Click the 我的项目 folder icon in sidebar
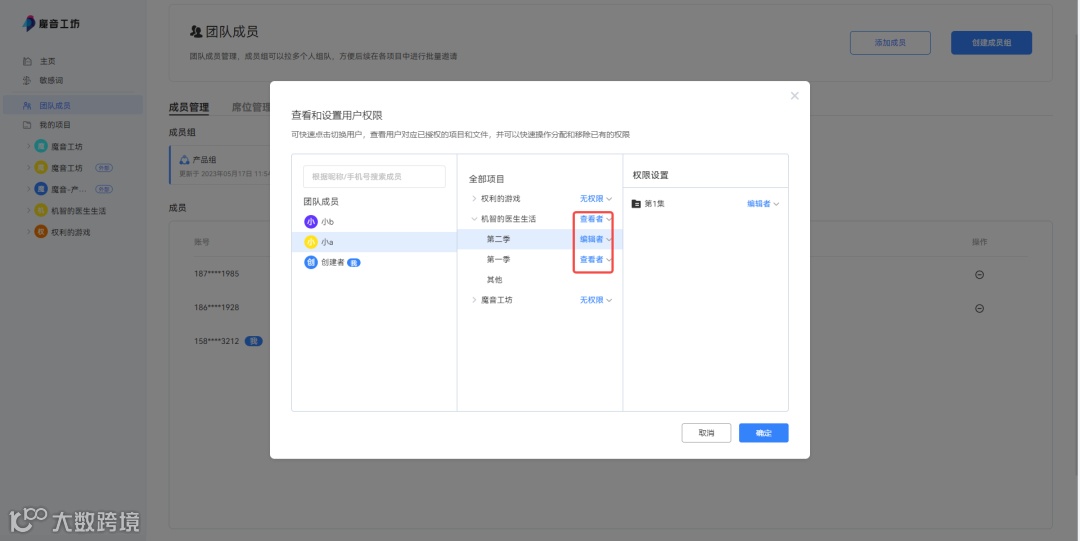The height and width of the screenshot is (541, 1080). click(27, 125)
